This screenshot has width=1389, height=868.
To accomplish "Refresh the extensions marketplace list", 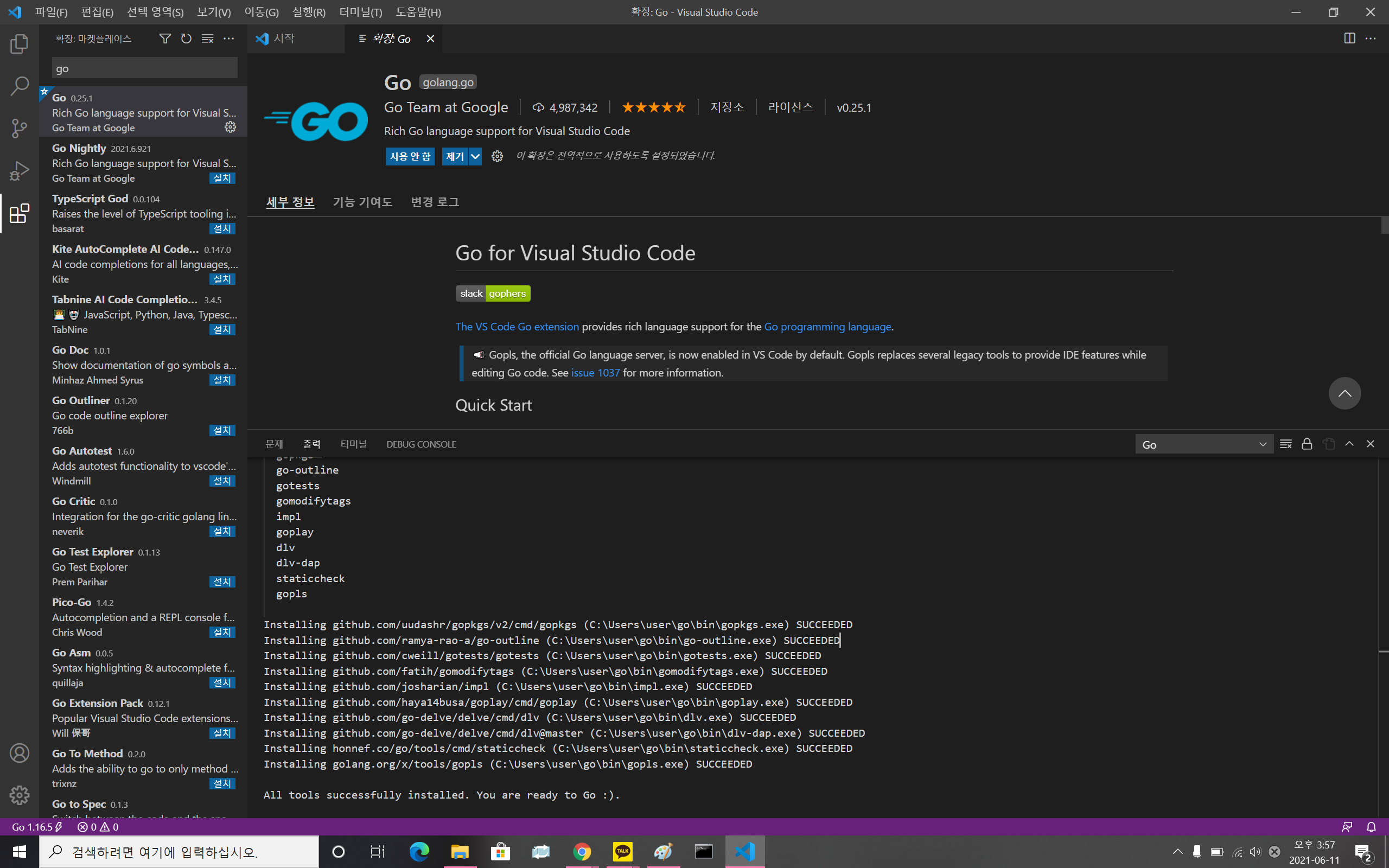I will pyautogui.click(x=186, y=39).
